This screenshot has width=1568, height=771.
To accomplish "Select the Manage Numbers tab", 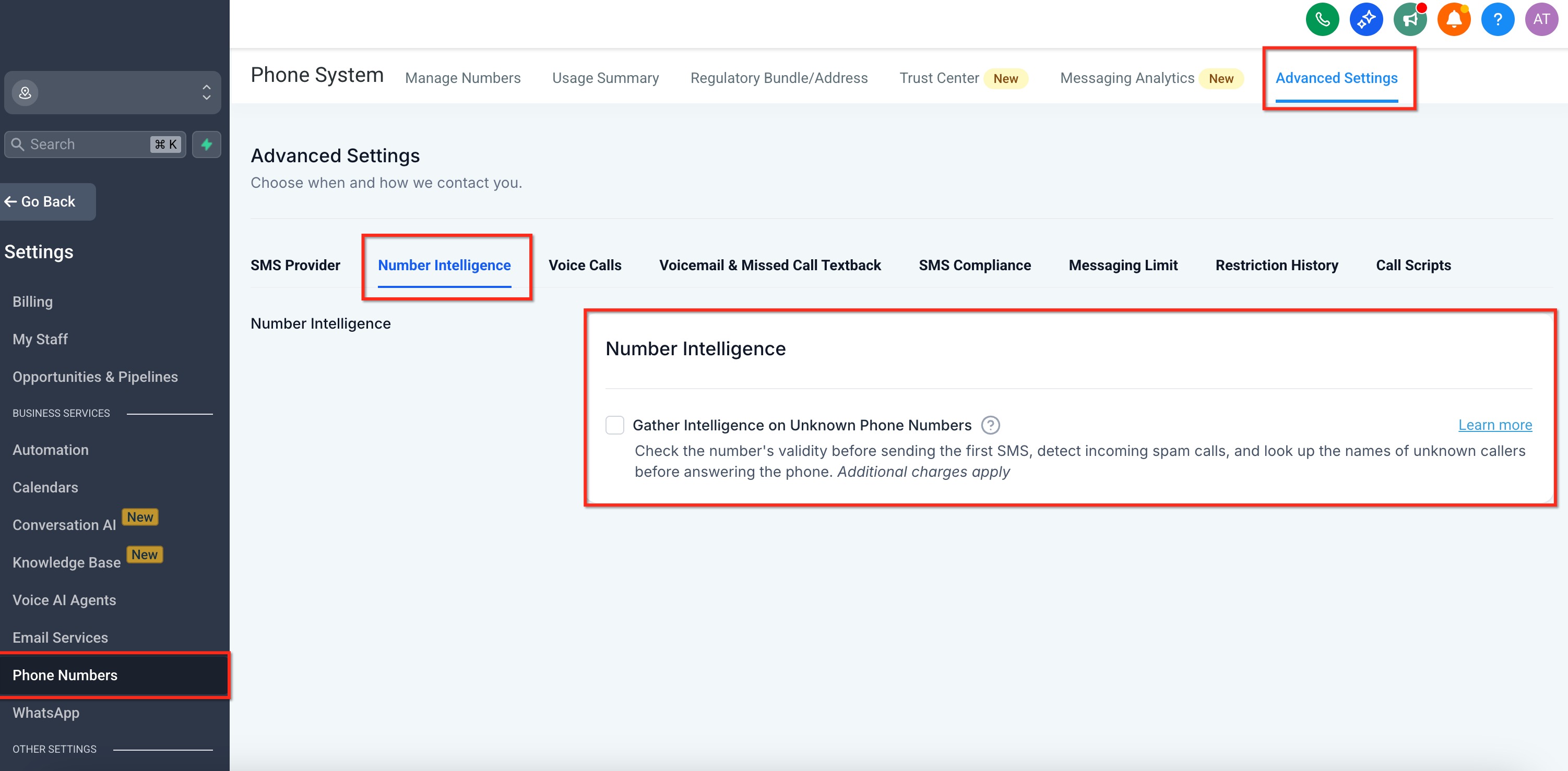I will [x=462, y=78].
